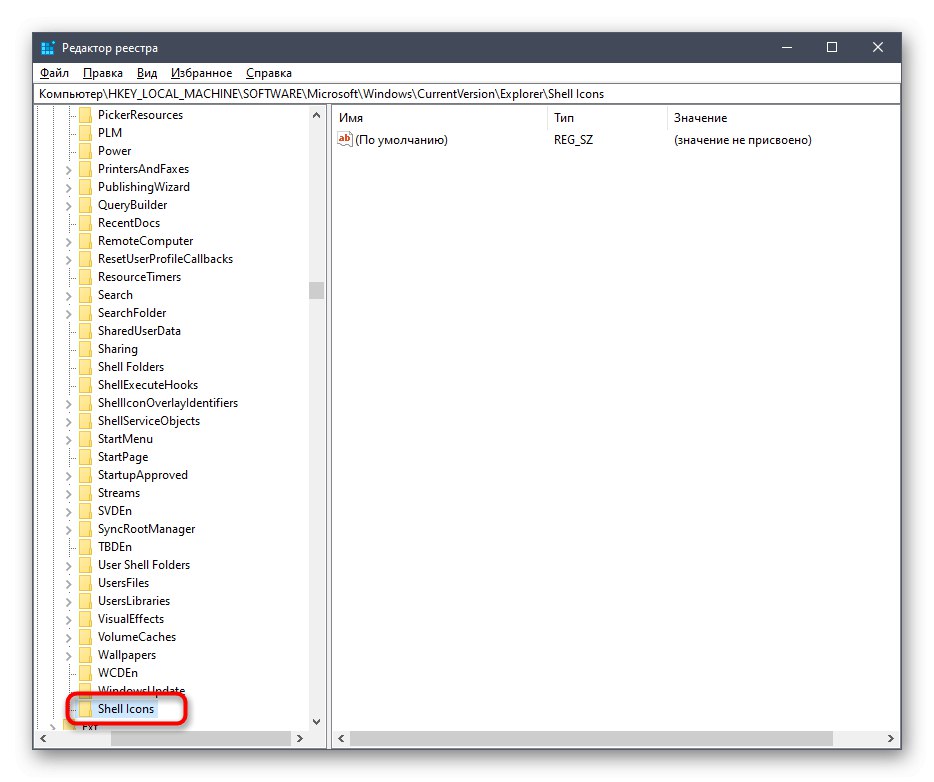Click the SharedUserData folder icon

click(85, 331)
